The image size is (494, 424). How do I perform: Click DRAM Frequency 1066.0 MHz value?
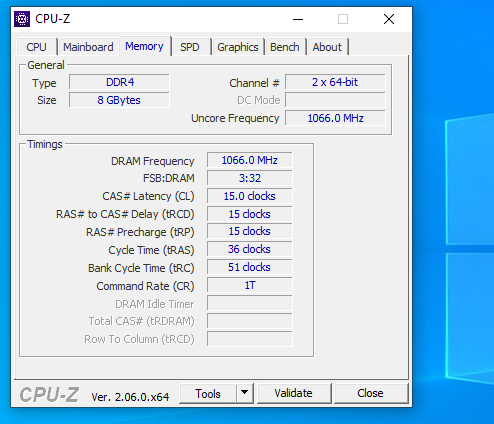(250, 160)
